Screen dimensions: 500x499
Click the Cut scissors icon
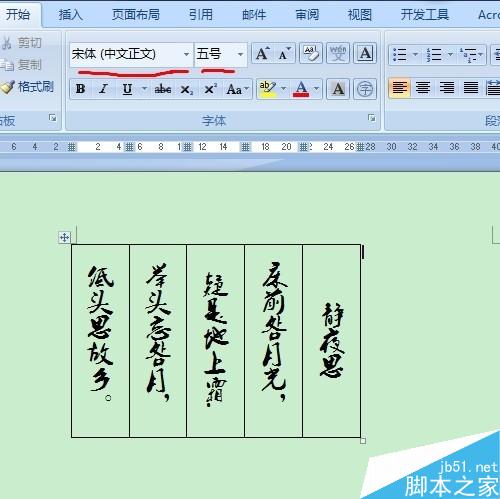click(7, 43)
